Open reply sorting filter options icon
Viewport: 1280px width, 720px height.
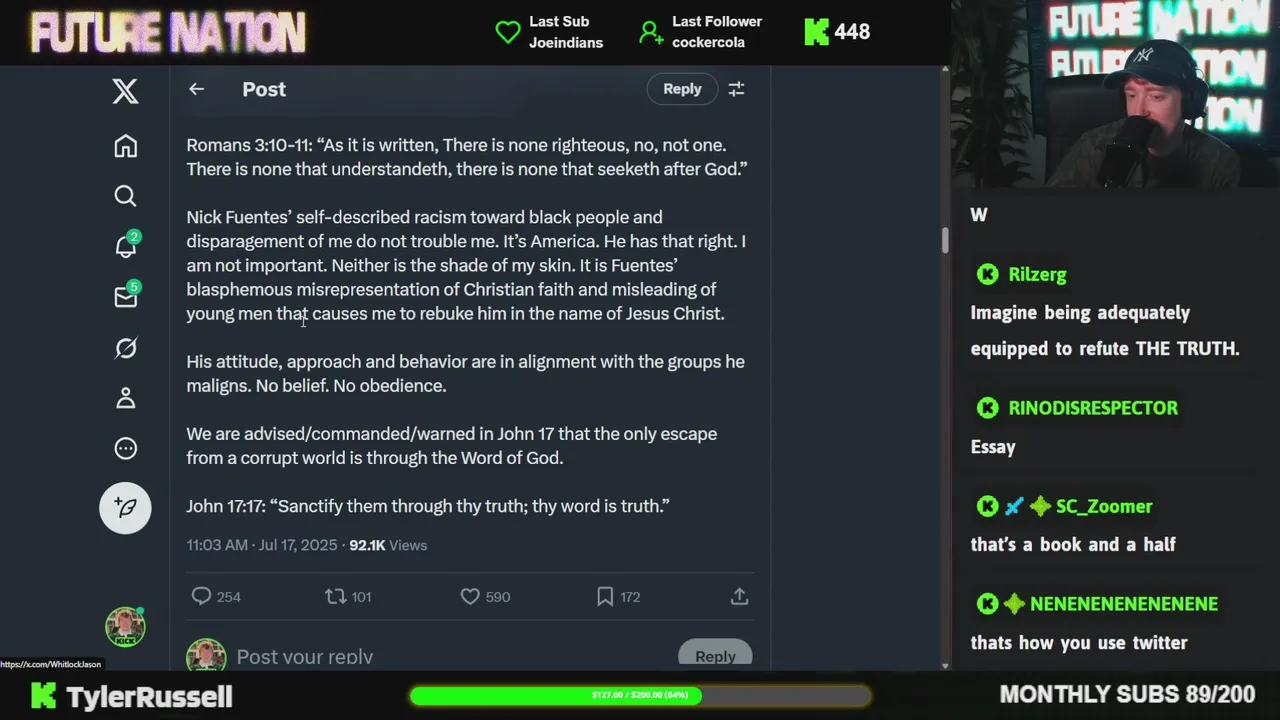pos(736,89)
